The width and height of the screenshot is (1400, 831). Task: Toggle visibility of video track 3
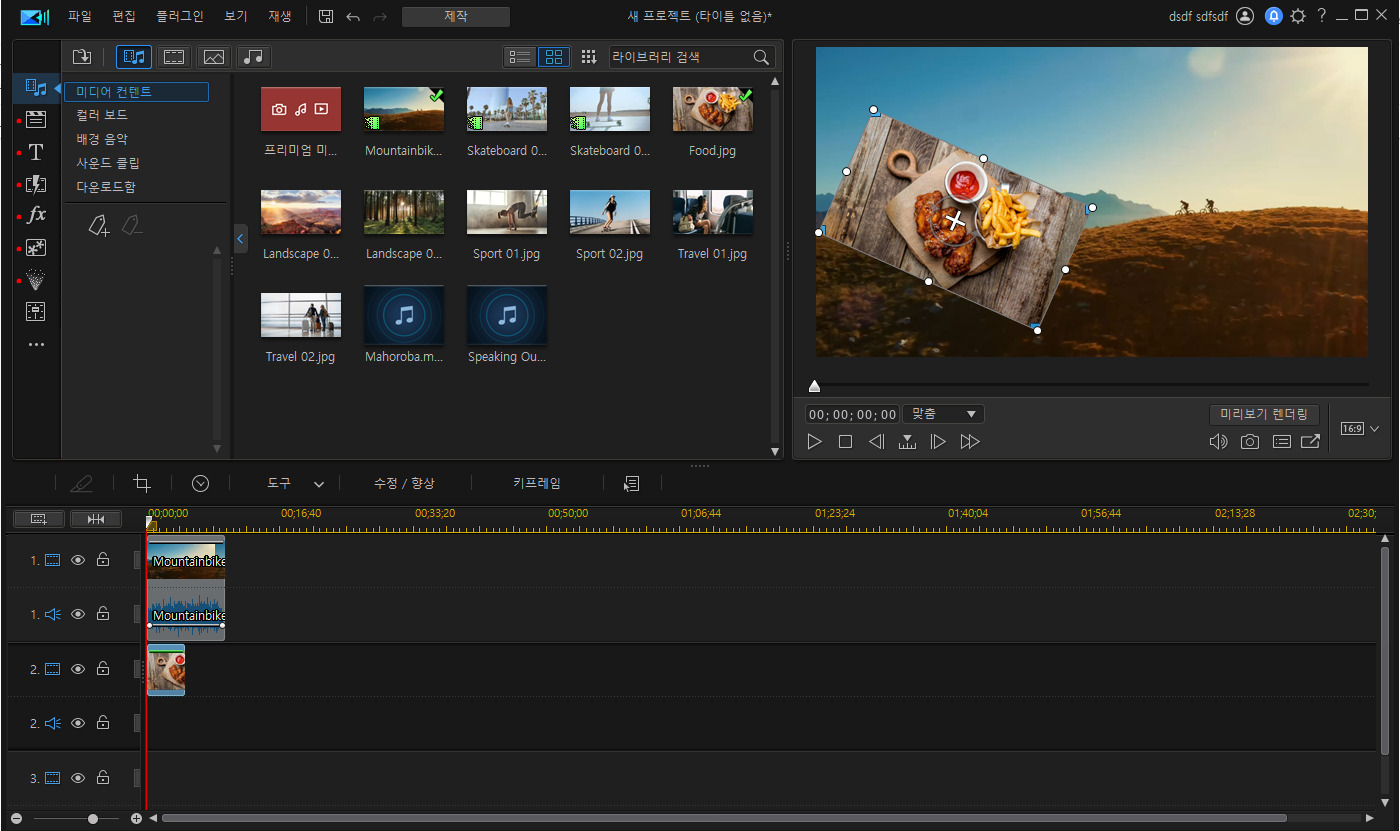click(78, 778)
